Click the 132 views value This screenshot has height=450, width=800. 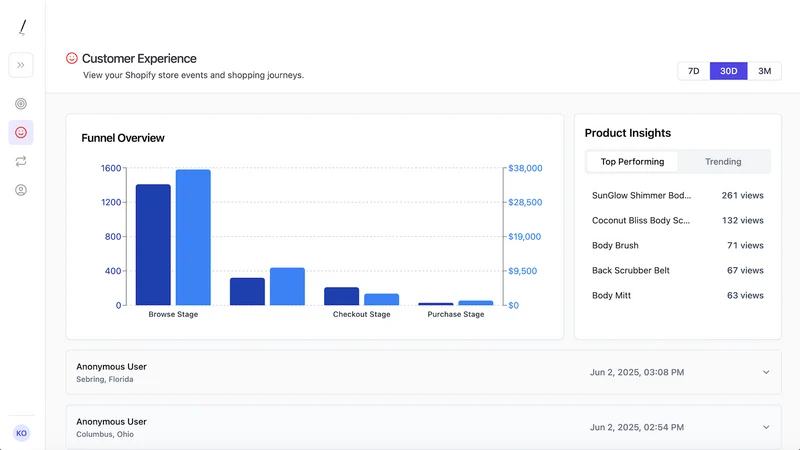[x=742, y=220]
